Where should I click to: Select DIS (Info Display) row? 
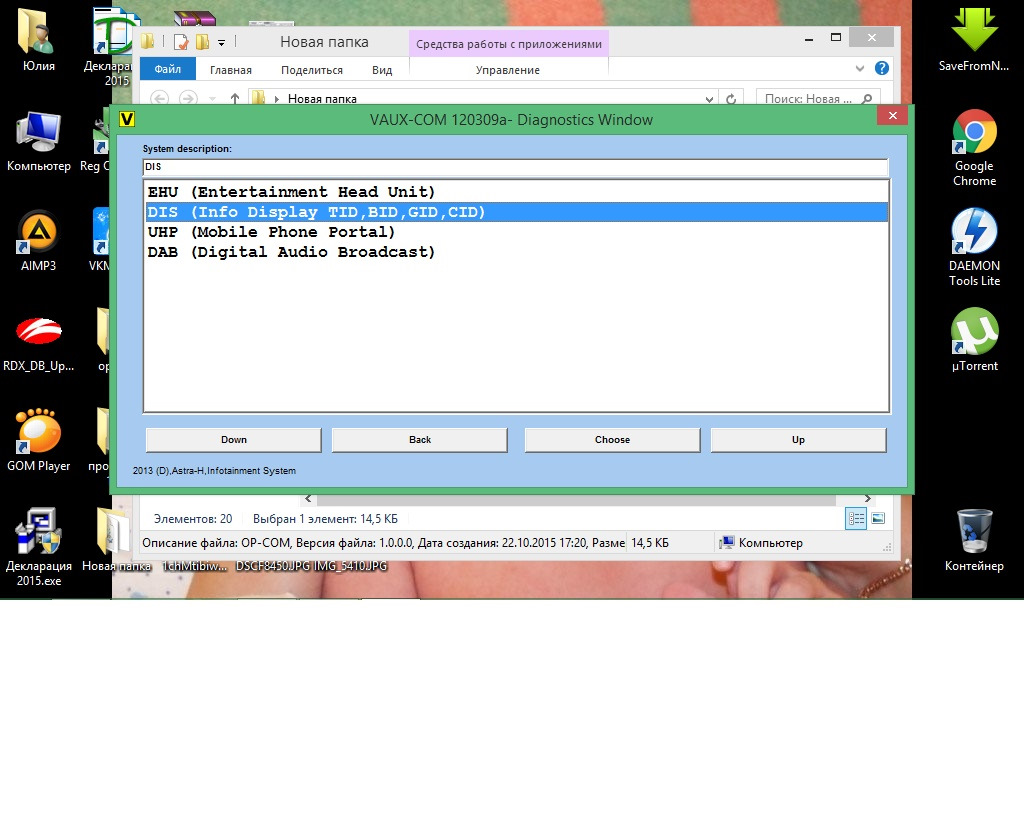pos(516,212)
